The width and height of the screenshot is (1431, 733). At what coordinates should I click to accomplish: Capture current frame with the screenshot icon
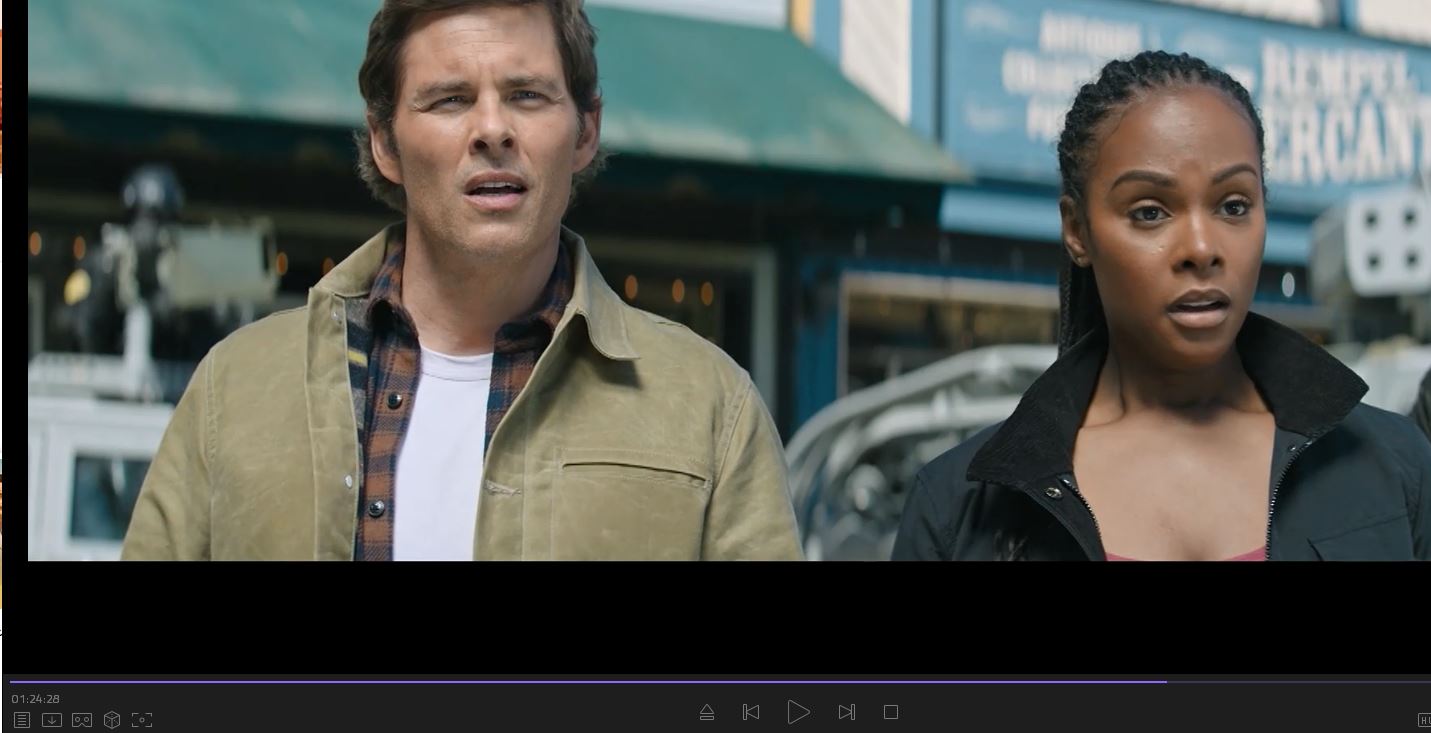coord(142,720)
